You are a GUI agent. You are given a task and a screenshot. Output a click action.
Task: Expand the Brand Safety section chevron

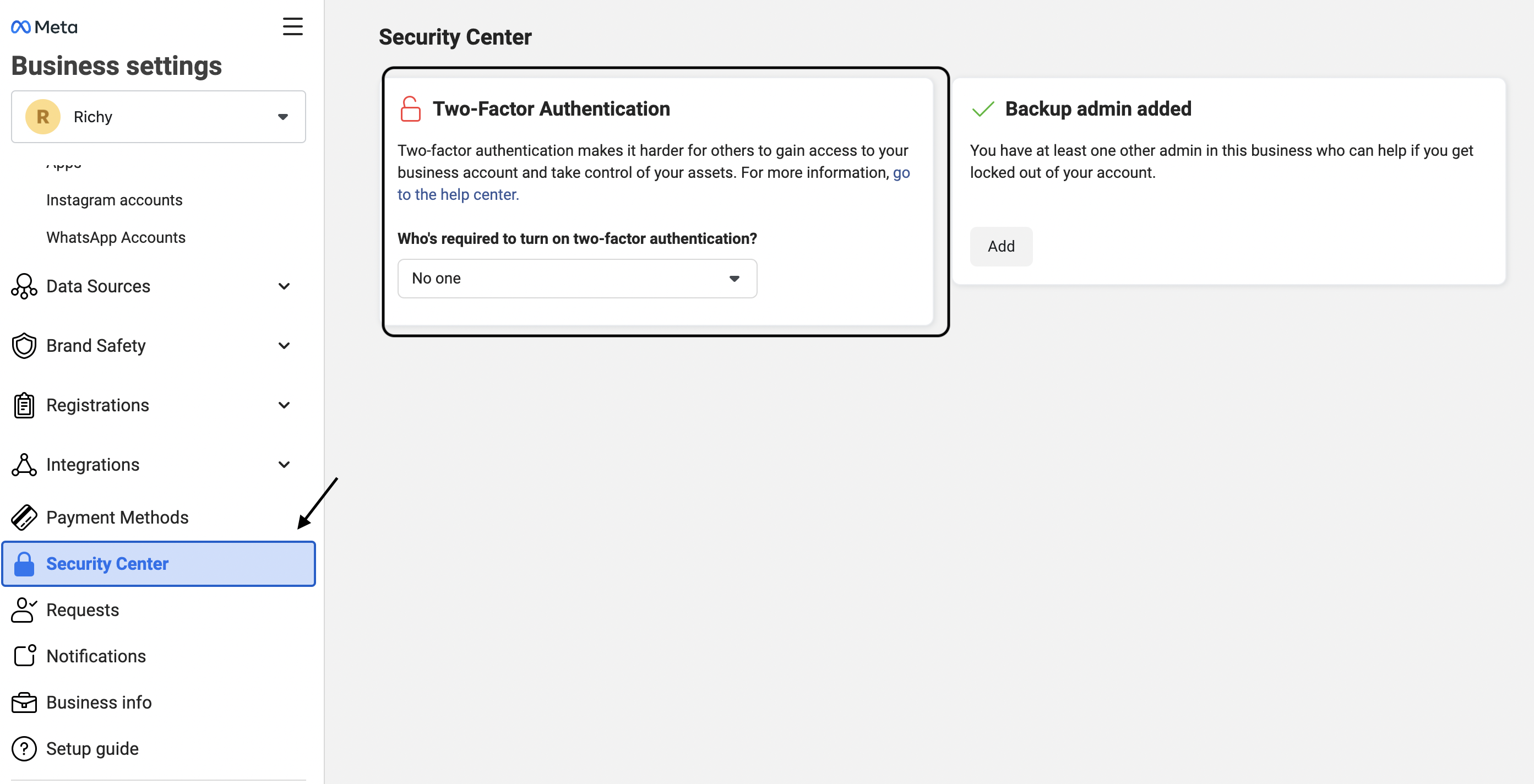[284, 346]
